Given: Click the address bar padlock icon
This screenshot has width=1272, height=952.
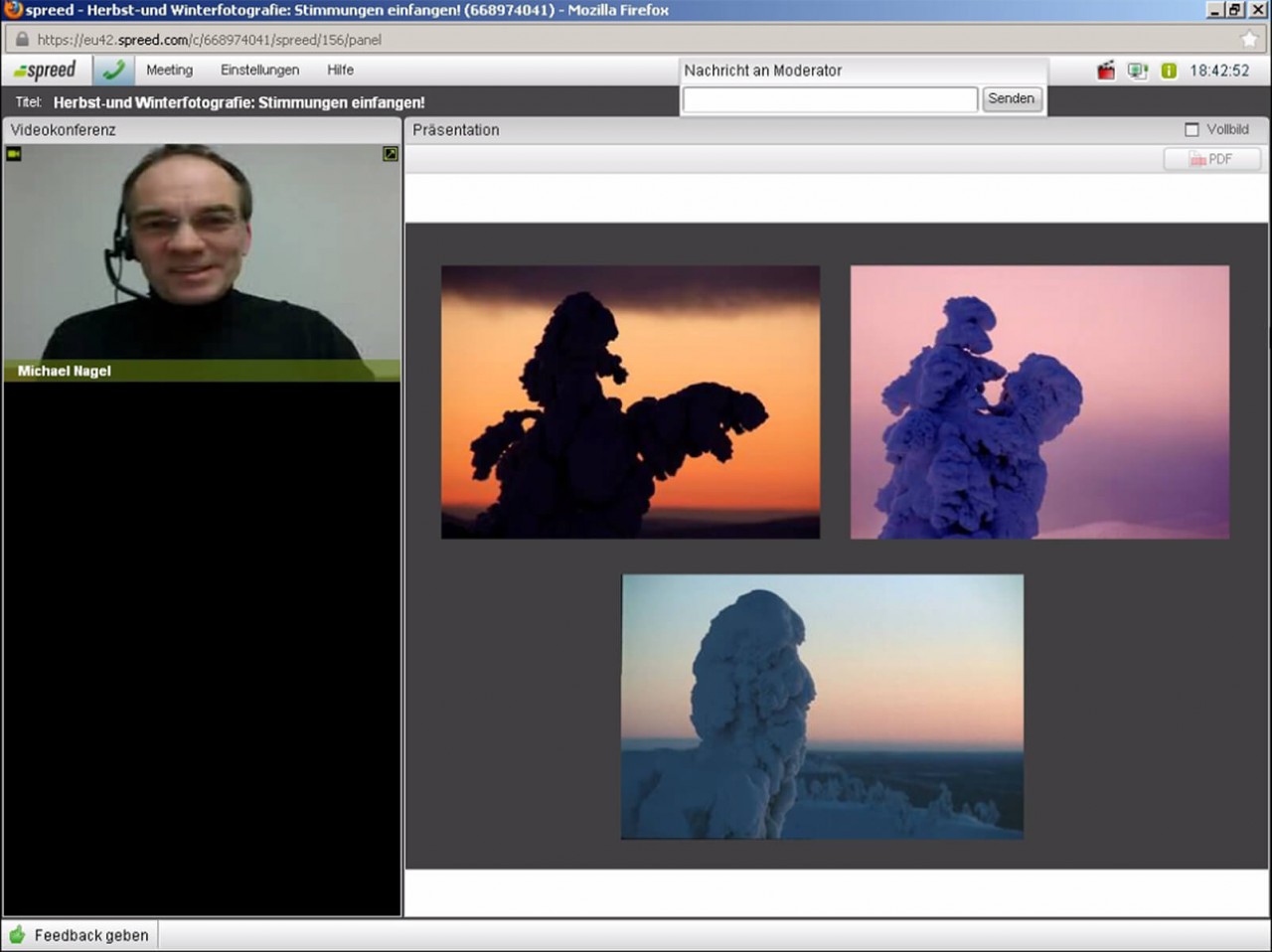Looking at the screenshot, I should click(21, 41).
